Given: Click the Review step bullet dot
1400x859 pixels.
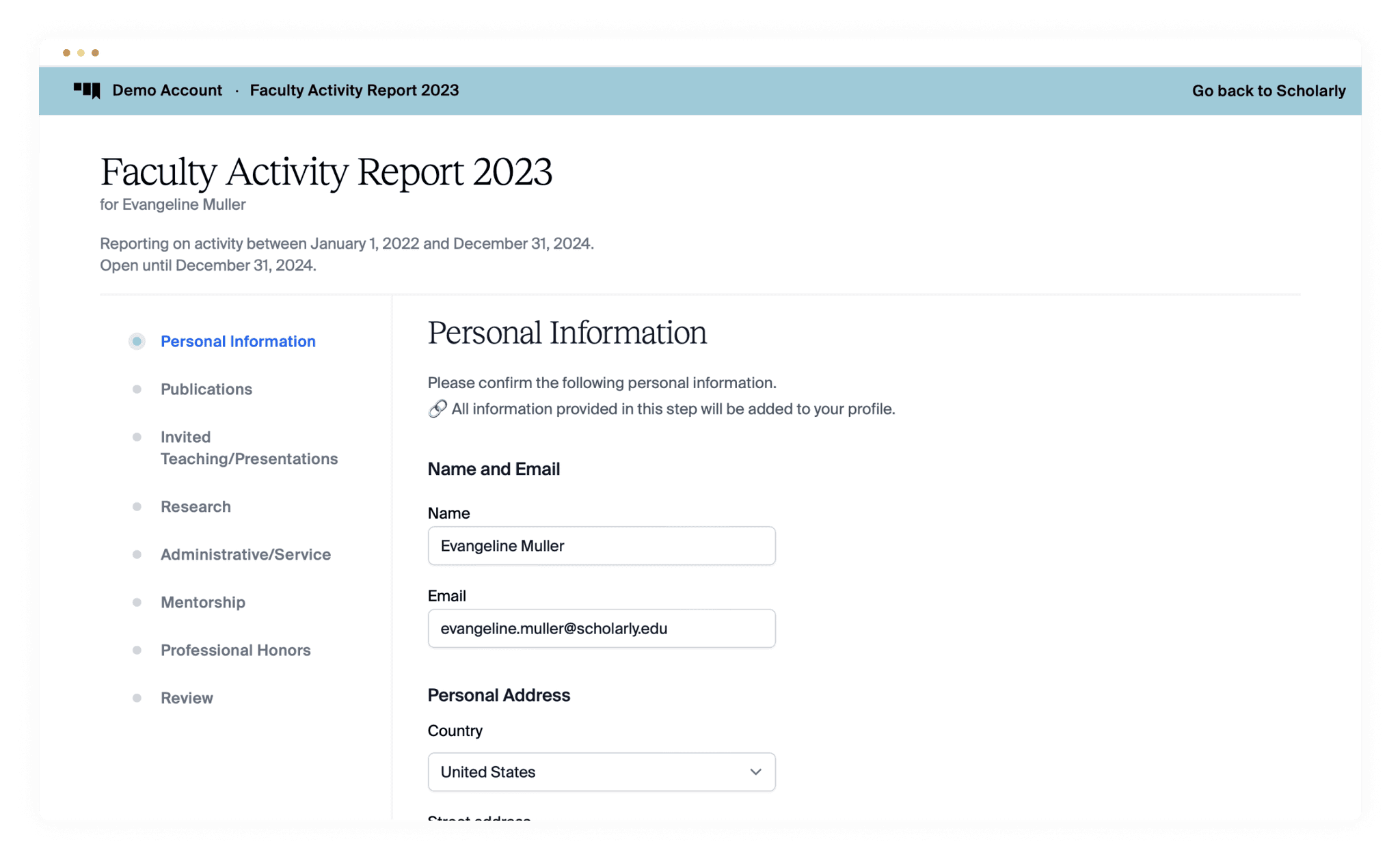Looking at the screenshot, I should (x=137, y=698).
